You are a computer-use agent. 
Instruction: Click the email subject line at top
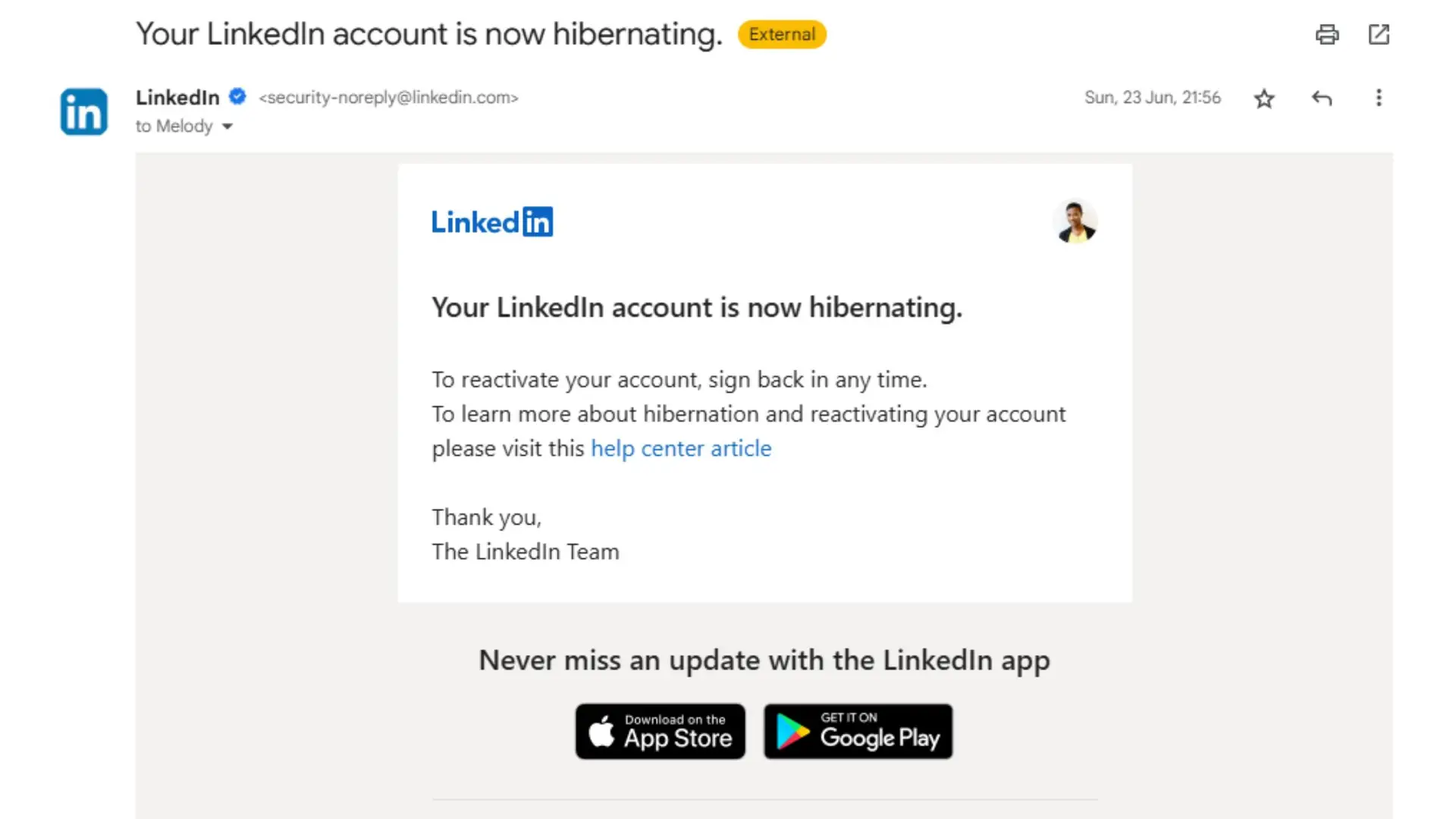[x=428, y=35]
